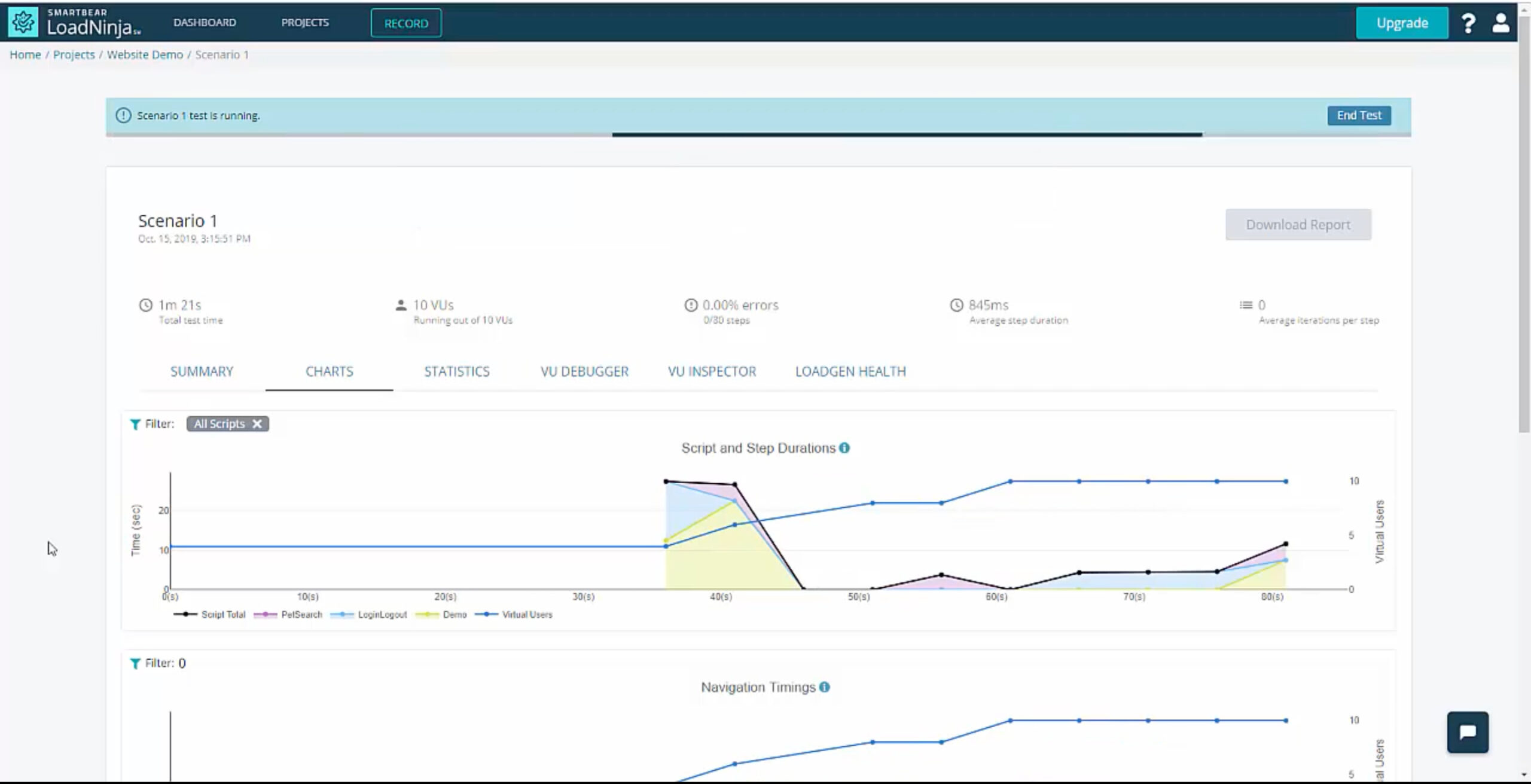1531x784 pixels.
Task: Click info icon next to Navigation Timings
Action: tap(825, 687)
